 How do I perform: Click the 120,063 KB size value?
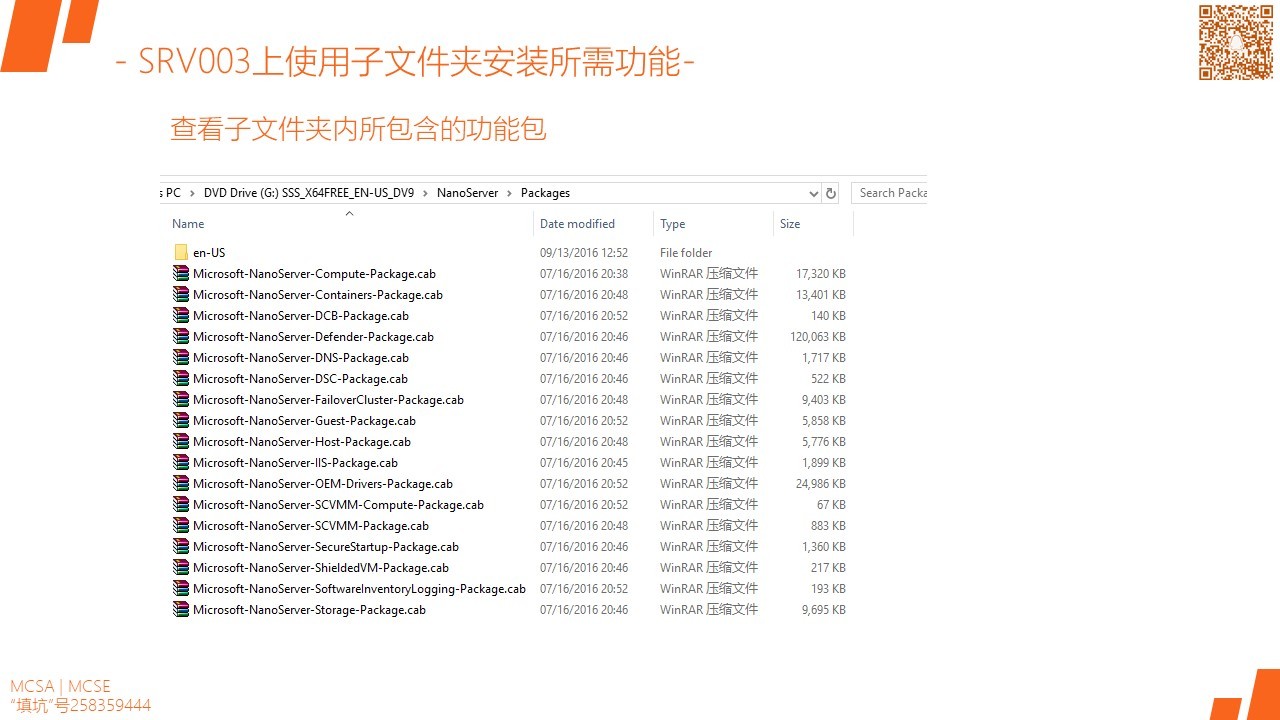tap(818, 337)
